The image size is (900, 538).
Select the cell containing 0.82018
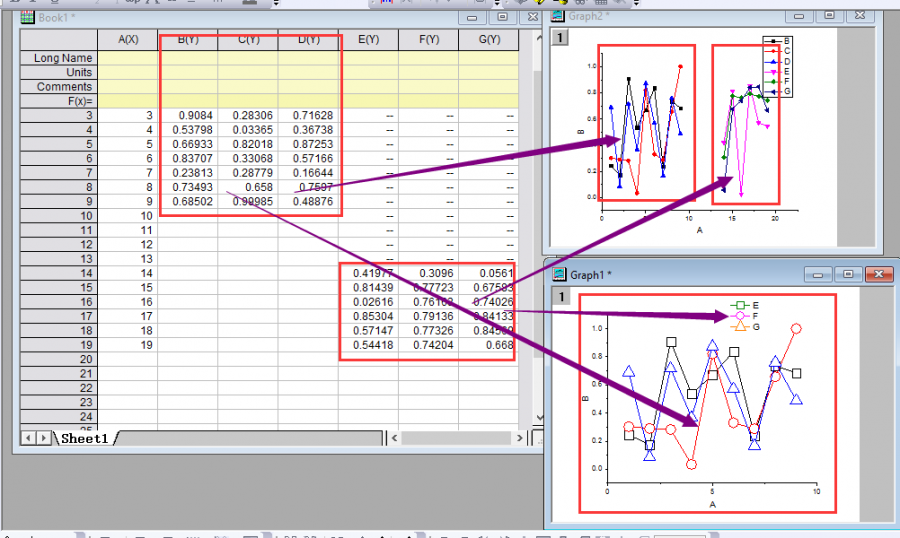coord(248,144)
